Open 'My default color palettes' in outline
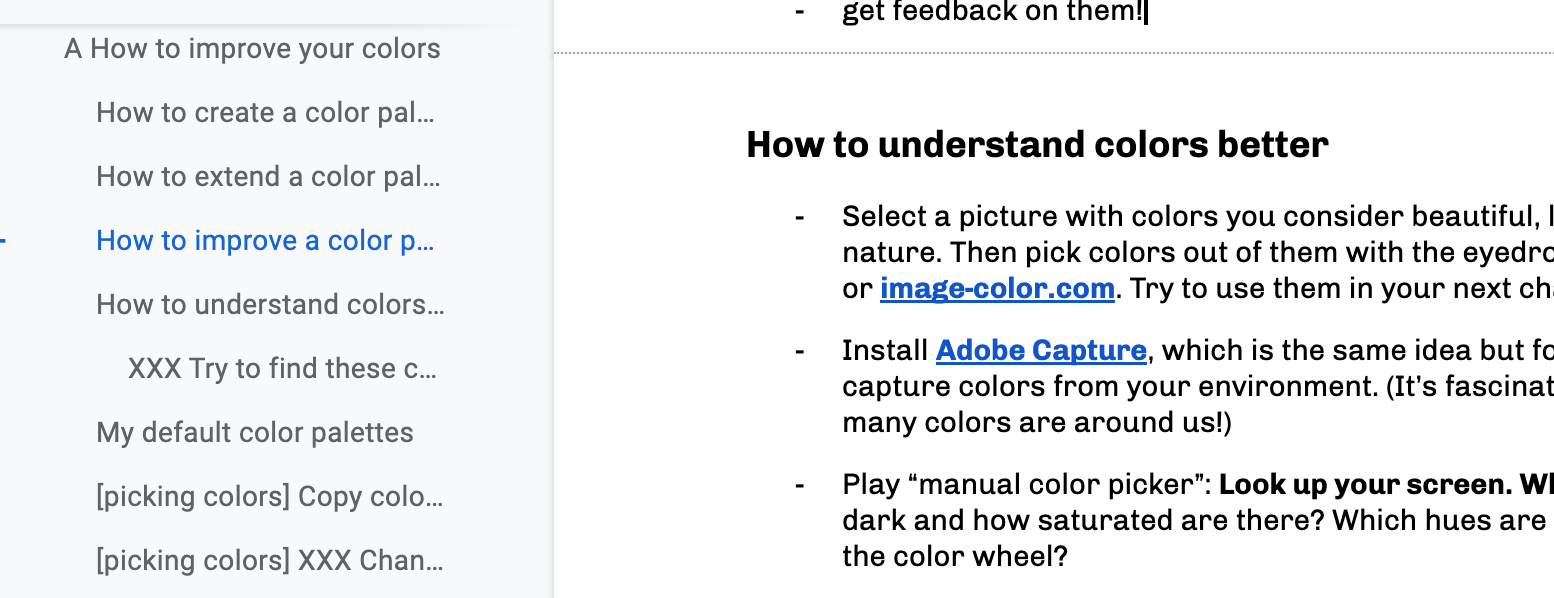The image size is (1554, 598). (255, 433)
